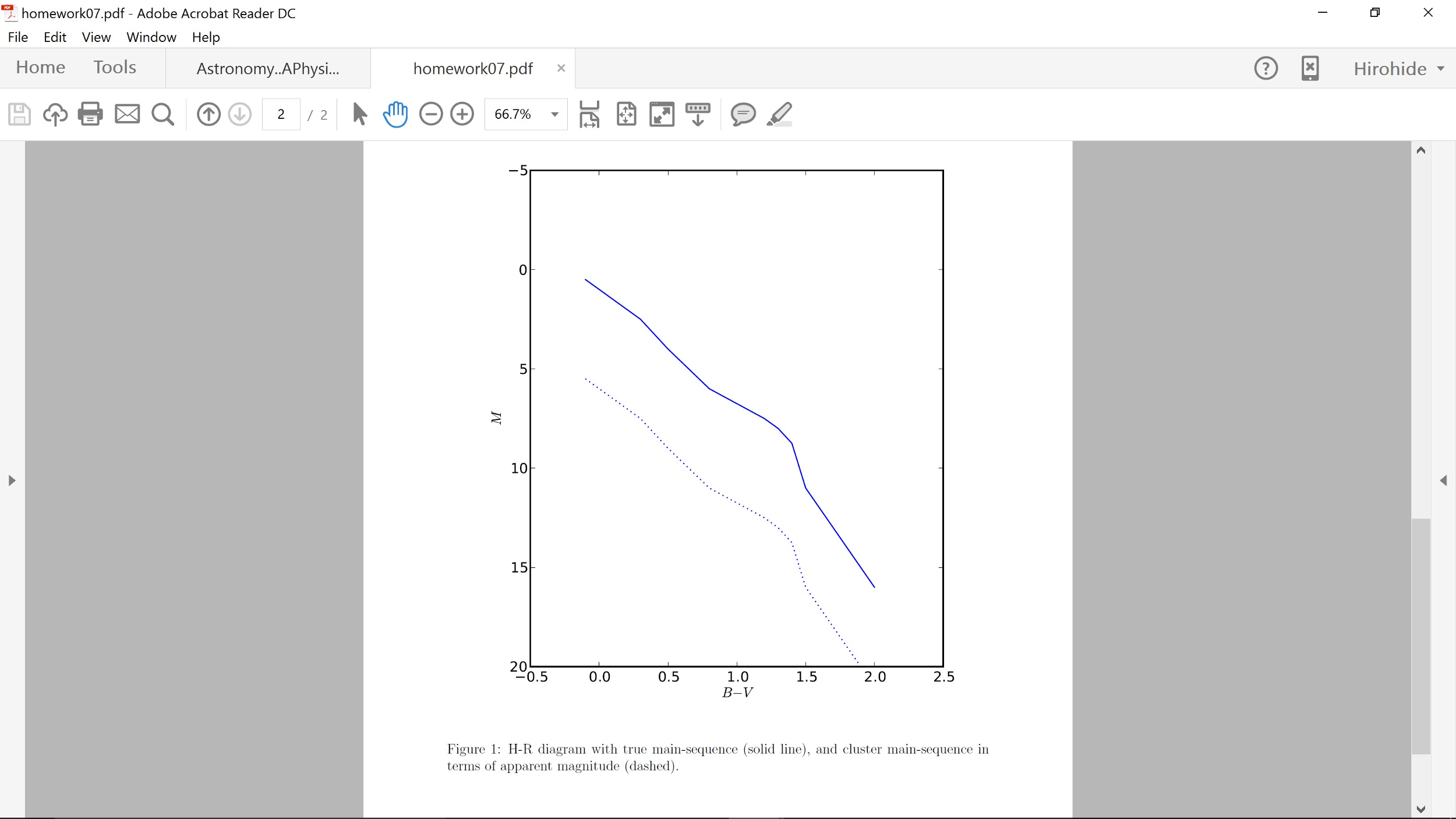Switch to the Tools tab
This screenshot has height=819, width=1456.
coord(115,68)
